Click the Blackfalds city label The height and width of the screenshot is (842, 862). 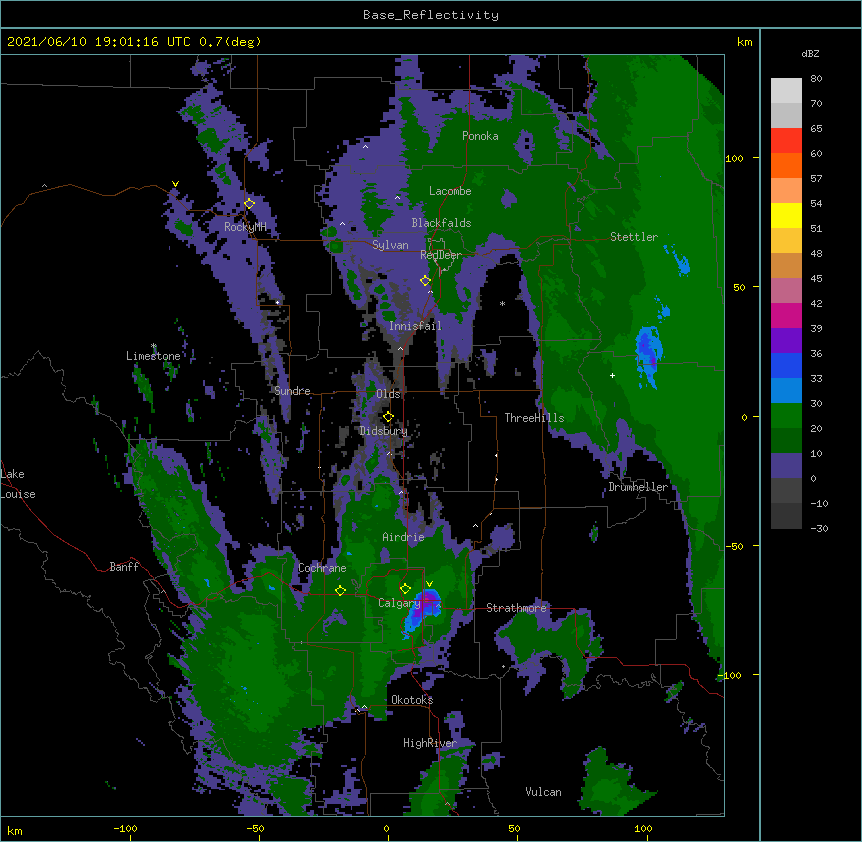(x=441, y=223)
